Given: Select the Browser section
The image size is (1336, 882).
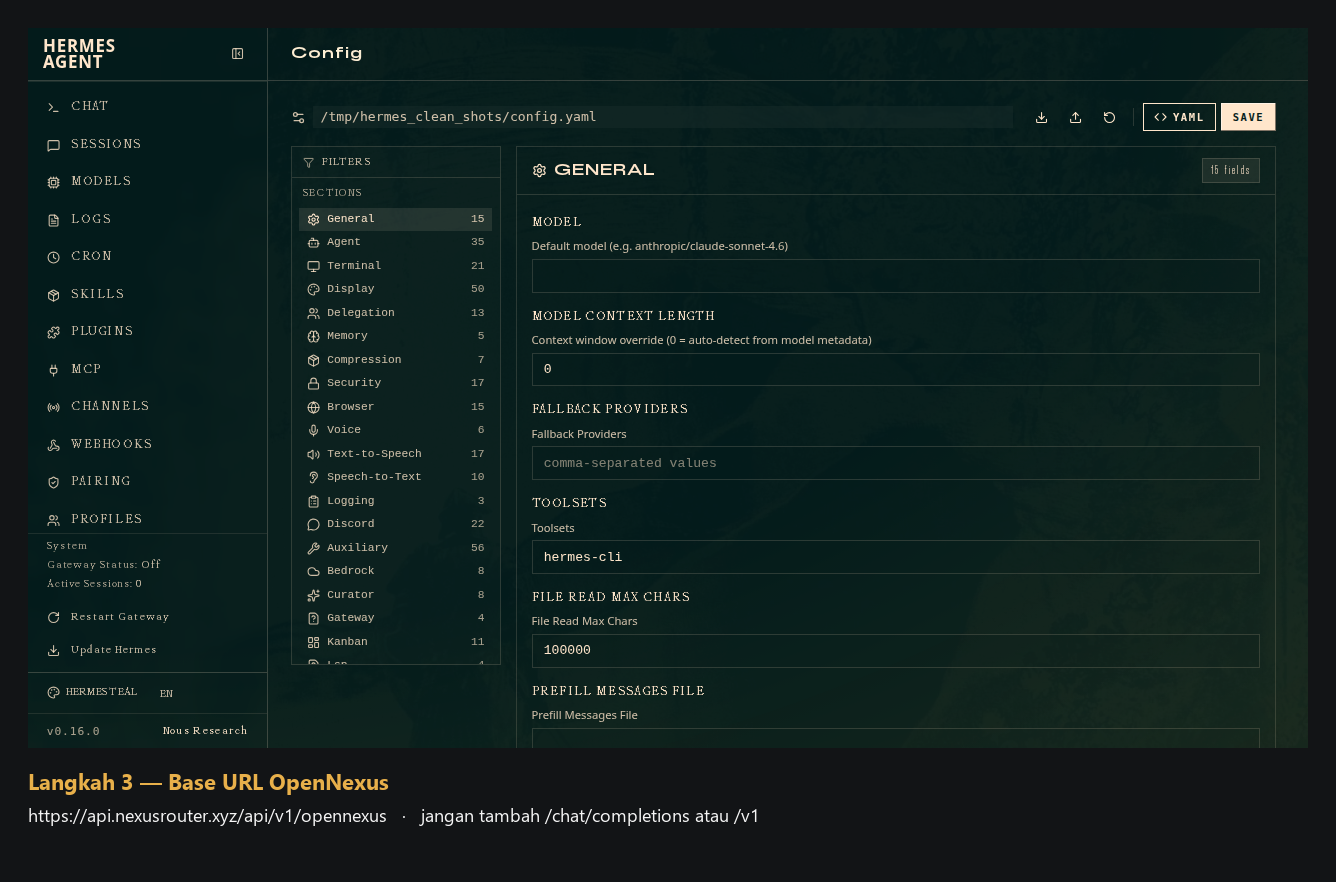Looking at the screenshot, I should [395, 407].
